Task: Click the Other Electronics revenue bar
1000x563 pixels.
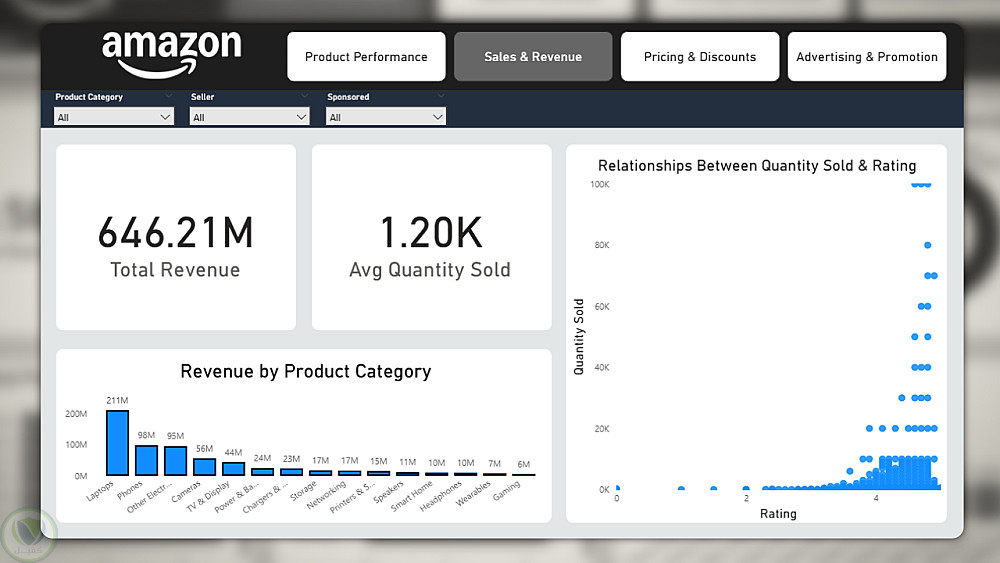Action: (176, 460)
